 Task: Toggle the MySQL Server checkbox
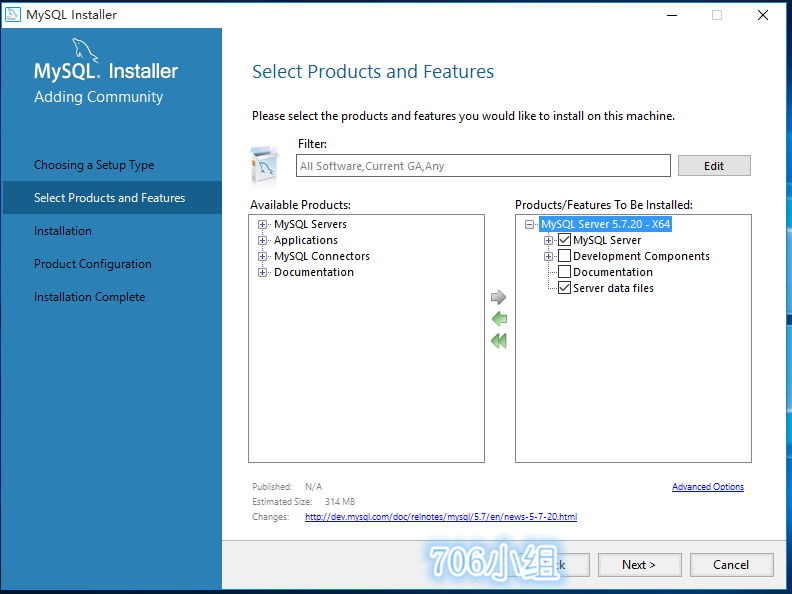[x=564, y=240]
